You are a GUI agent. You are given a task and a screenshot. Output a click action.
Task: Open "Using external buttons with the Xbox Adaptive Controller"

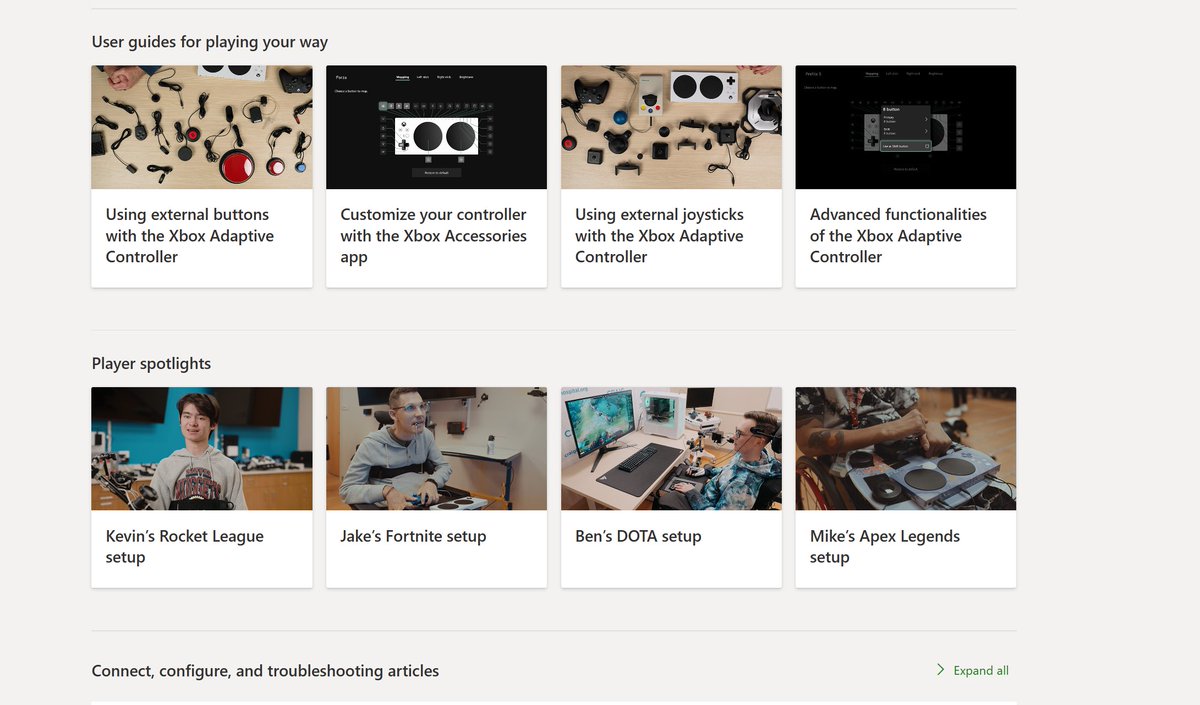pyautogui.click(x=190, y=236)
